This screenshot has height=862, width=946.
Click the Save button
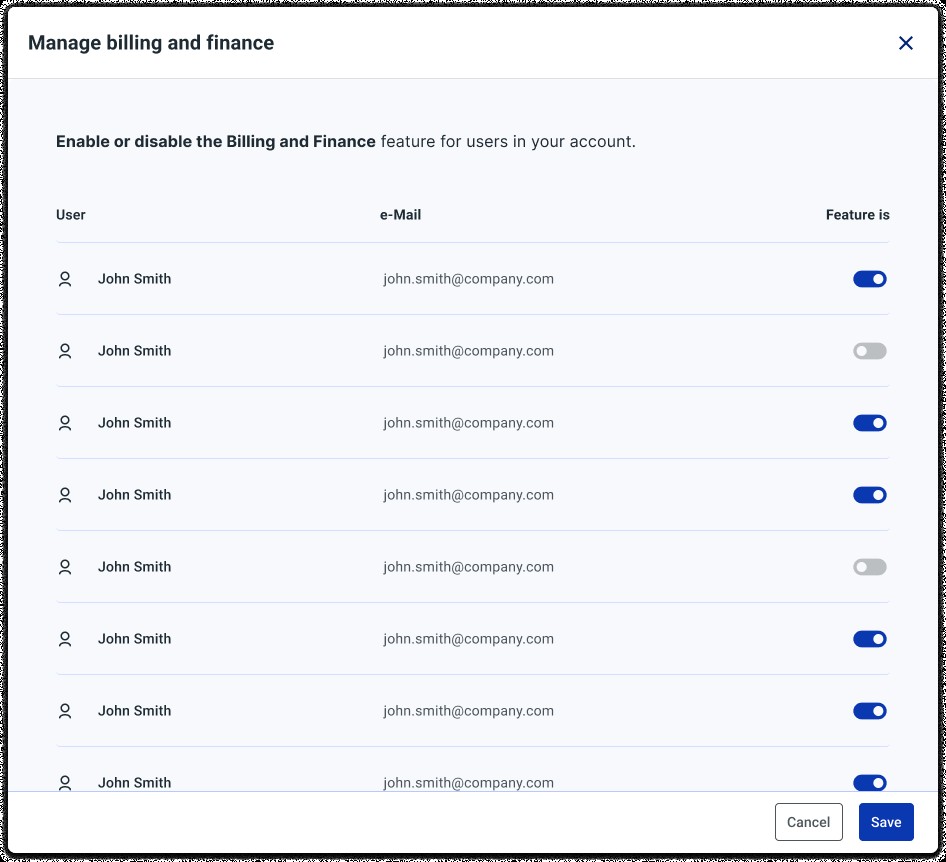pos(886,822)
